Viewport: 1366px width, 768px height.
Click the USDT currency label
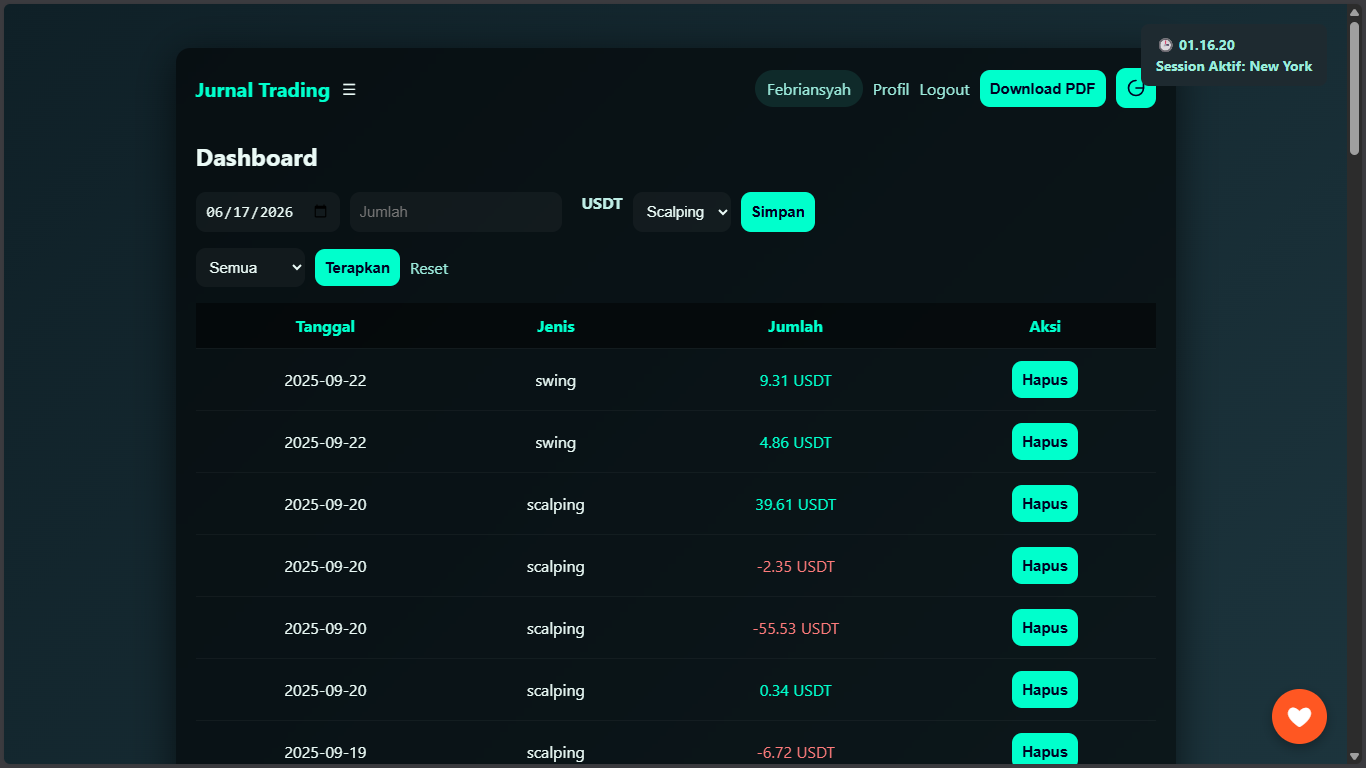602,204
